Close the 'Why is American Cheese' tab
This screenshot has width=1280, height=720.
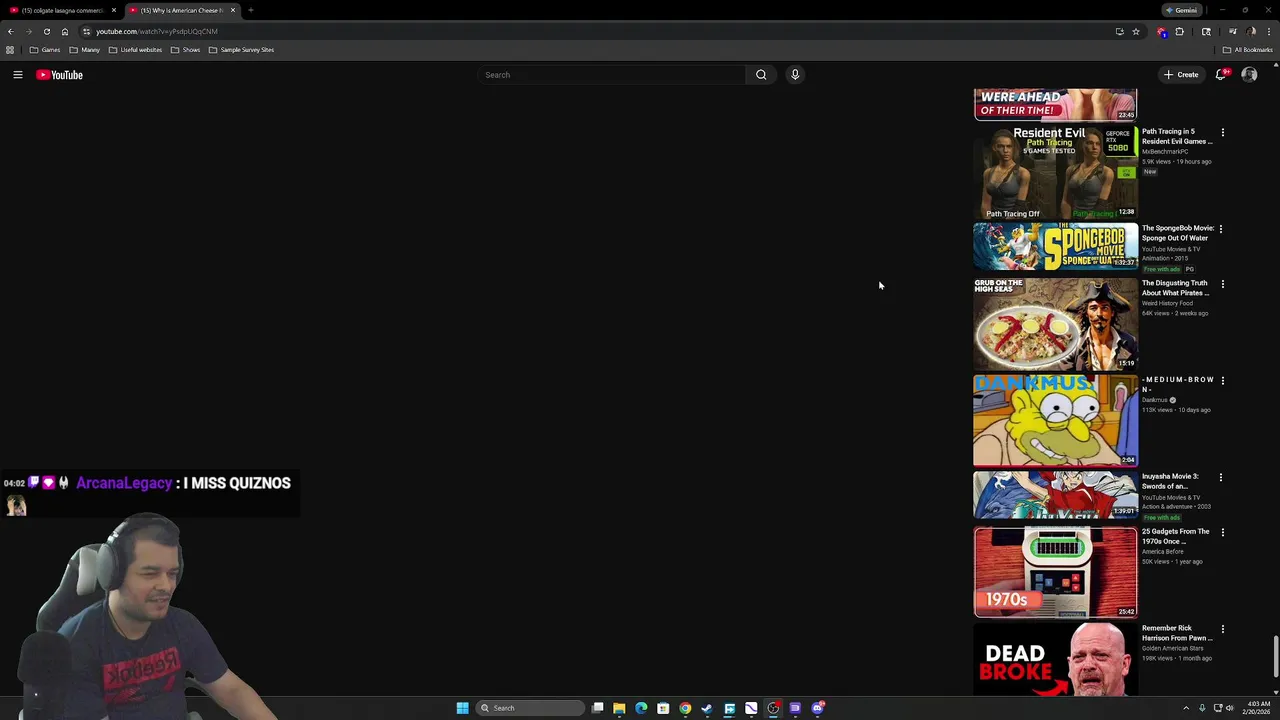[x=233, y=10]
